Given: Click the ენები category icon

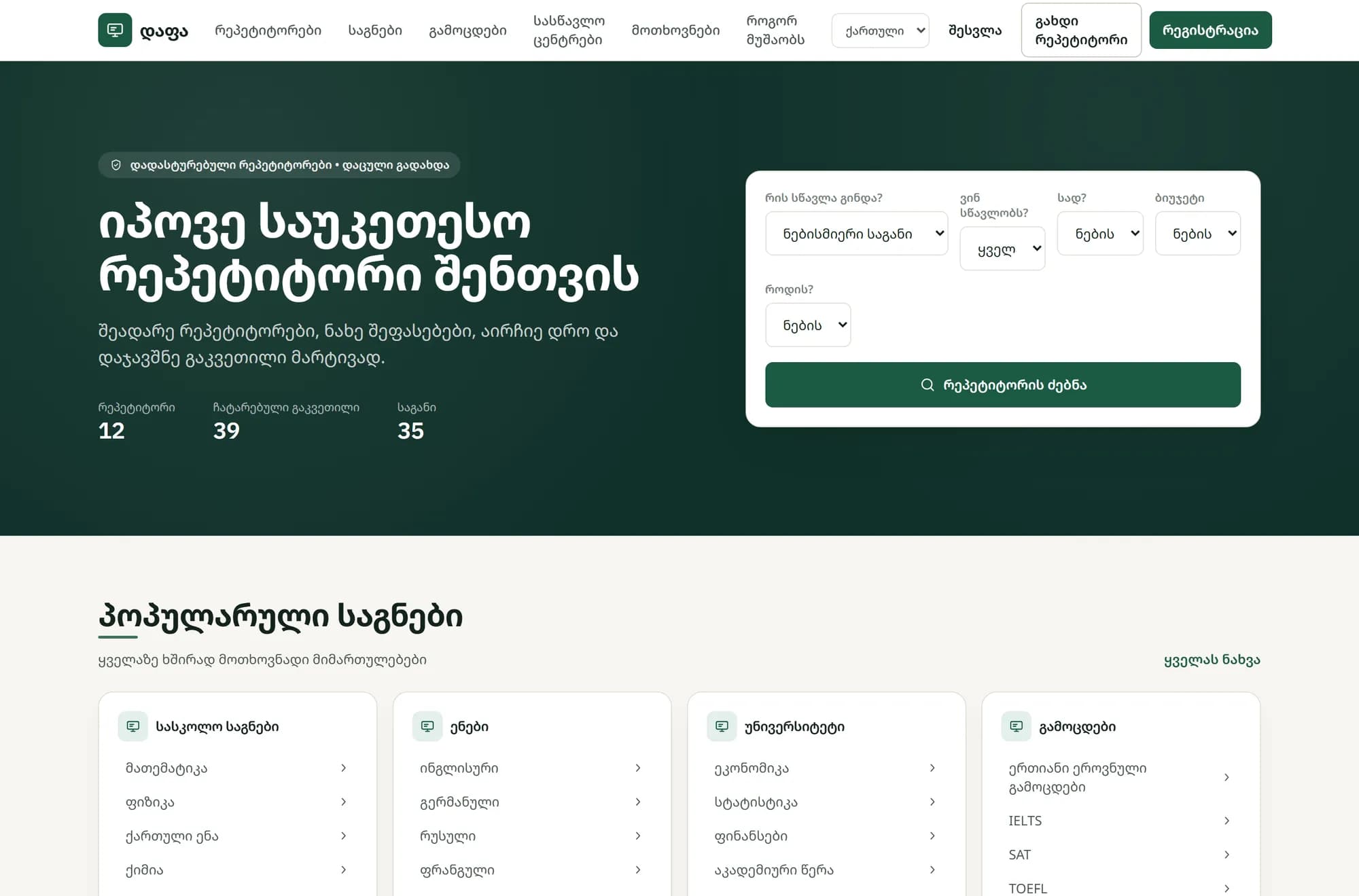Looking at the screenshot, I should point(427,726).
